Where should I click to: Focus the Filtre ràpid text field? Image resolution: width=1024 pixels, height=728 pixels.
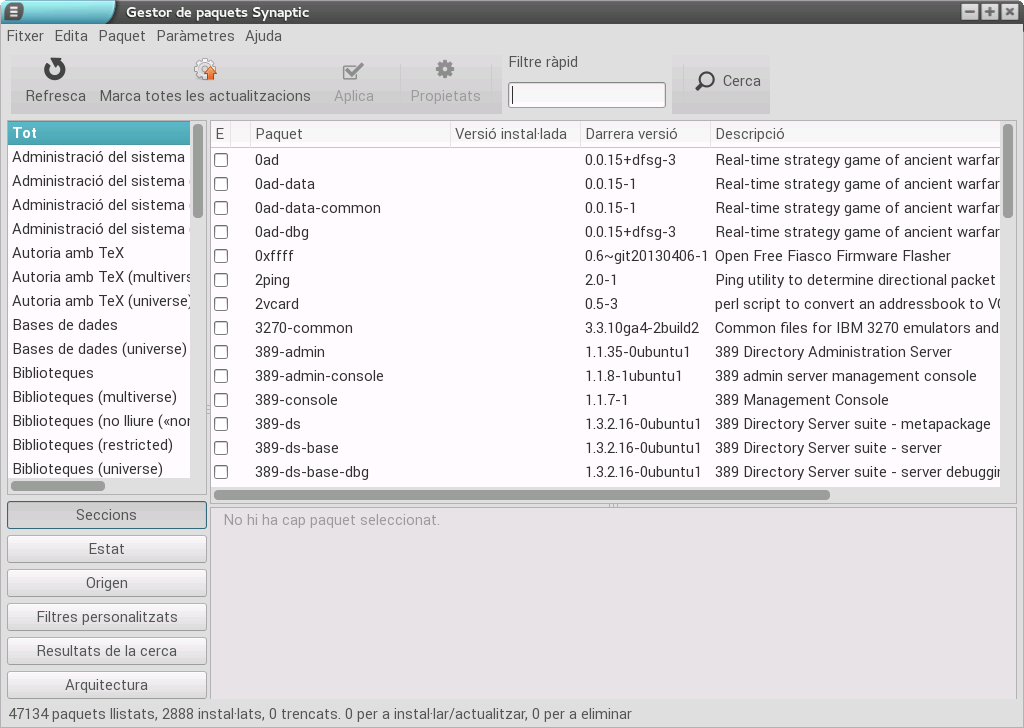pyautogui.click(x=587, y=95)
